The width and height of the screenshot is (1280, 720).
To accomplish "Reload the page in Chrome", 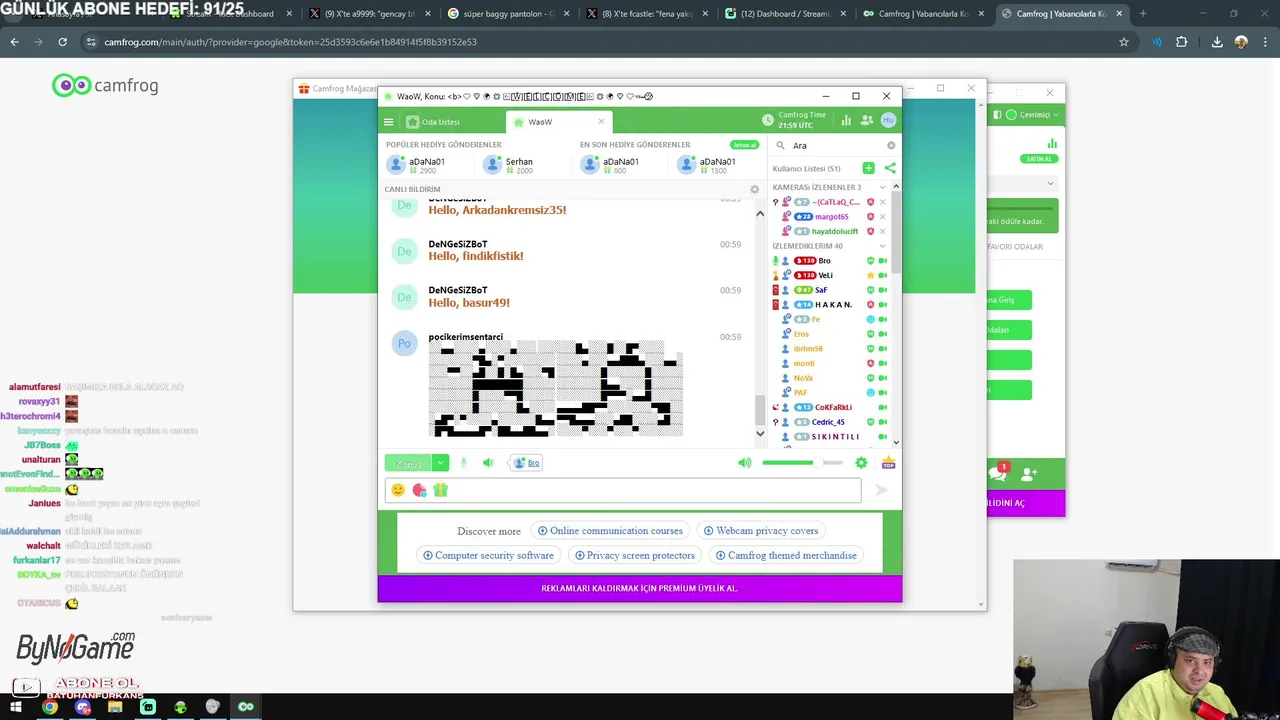I will 62,42.
